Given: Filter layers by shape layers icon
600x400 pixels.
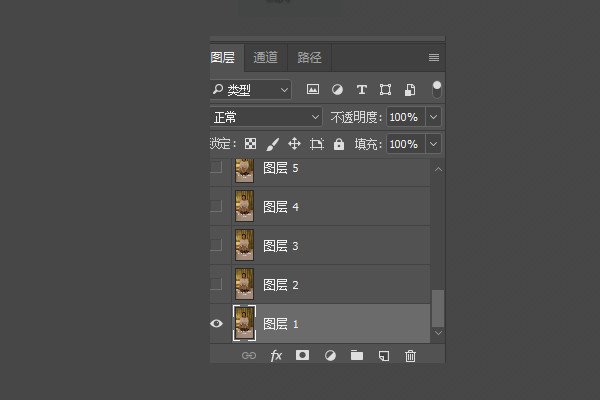Looking at the screenshot, I should tap(385, 90).
